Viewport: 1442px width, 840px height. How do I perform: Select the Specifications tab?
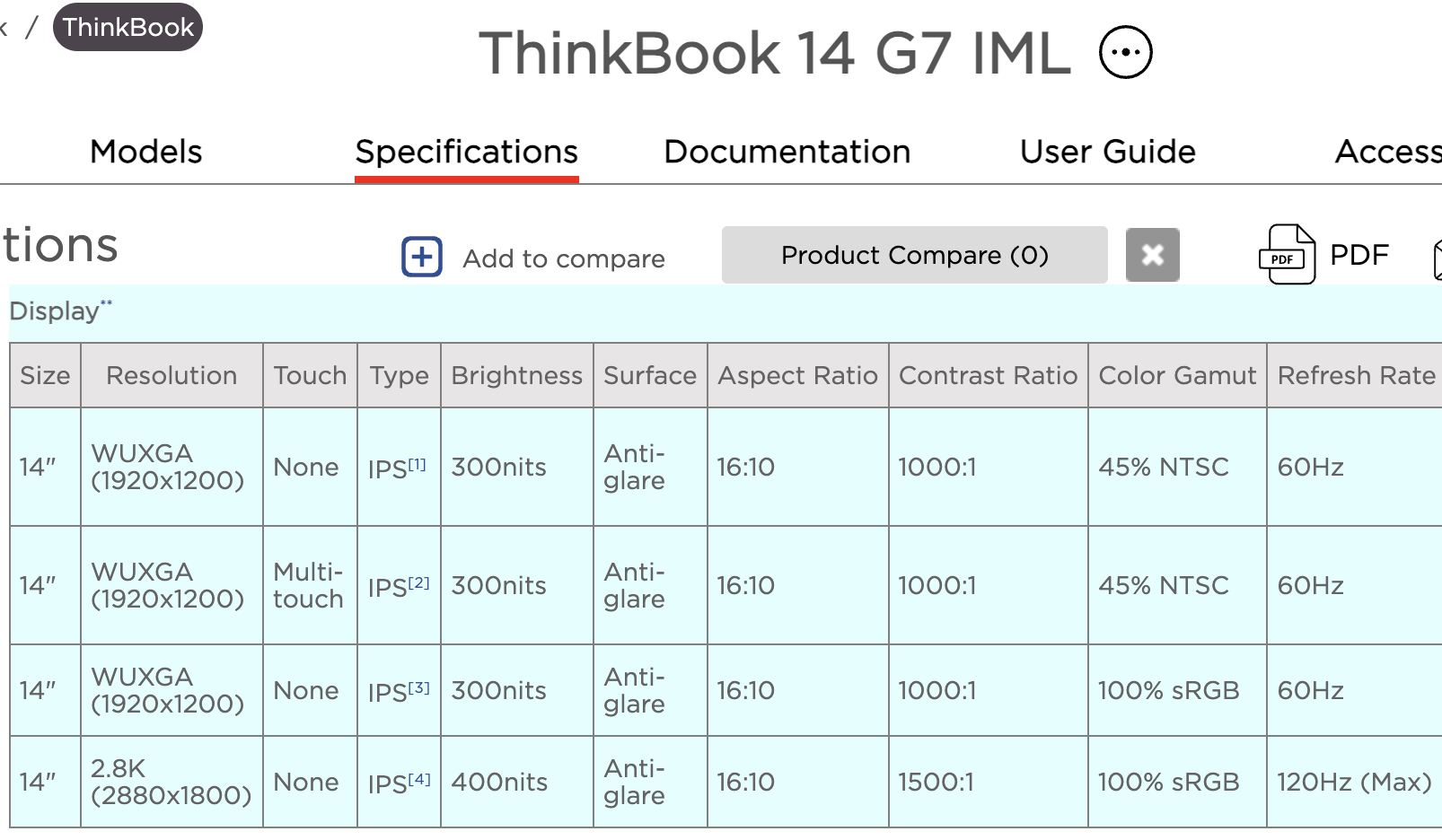[x=467, y=153]
